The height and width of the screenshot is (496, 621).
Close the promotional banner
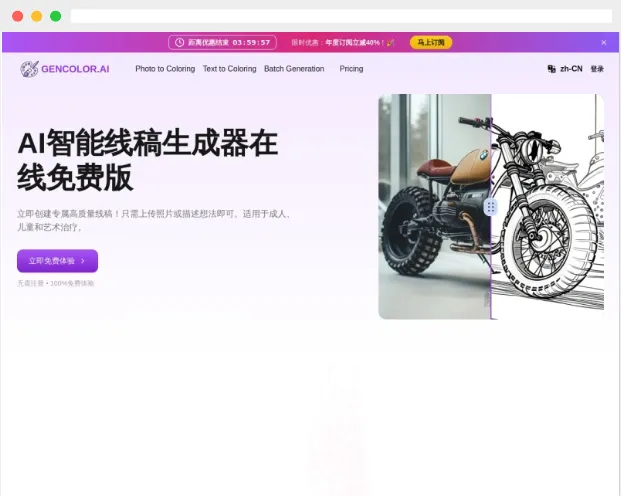(x=603, y=43)
